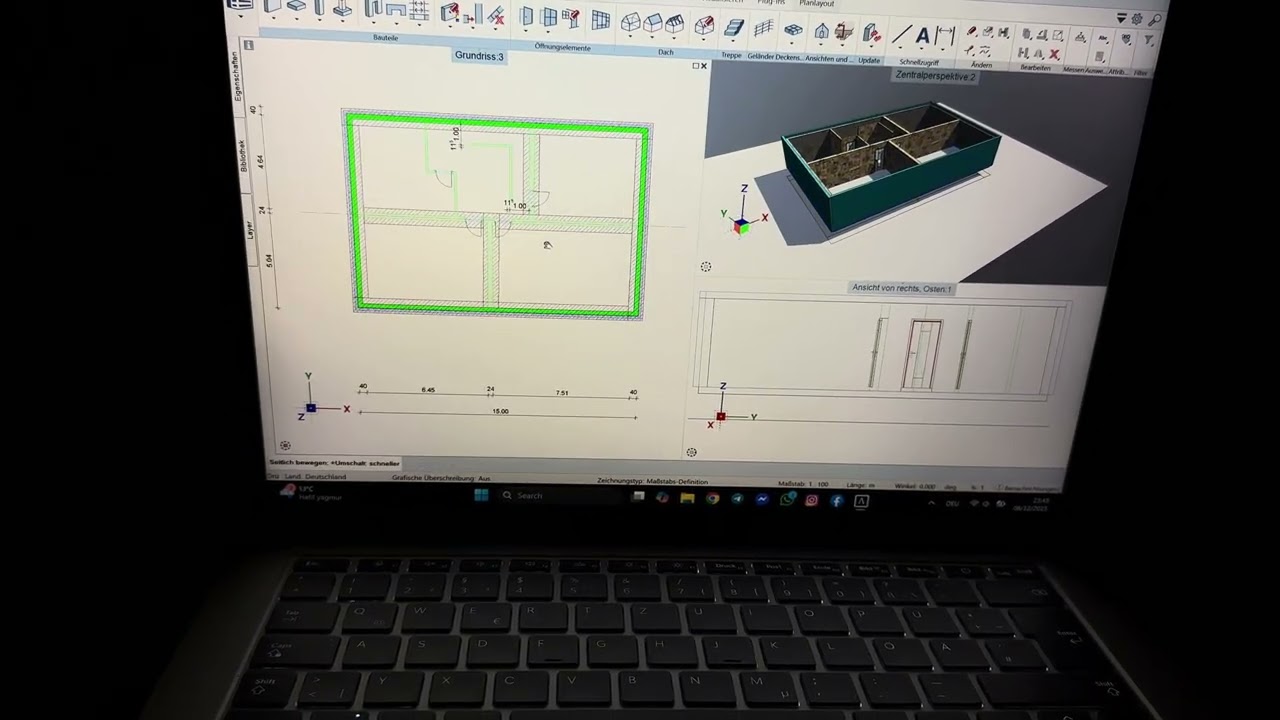
Task: Select the door tool in Öffnungselemente
Action: (527, 16)
